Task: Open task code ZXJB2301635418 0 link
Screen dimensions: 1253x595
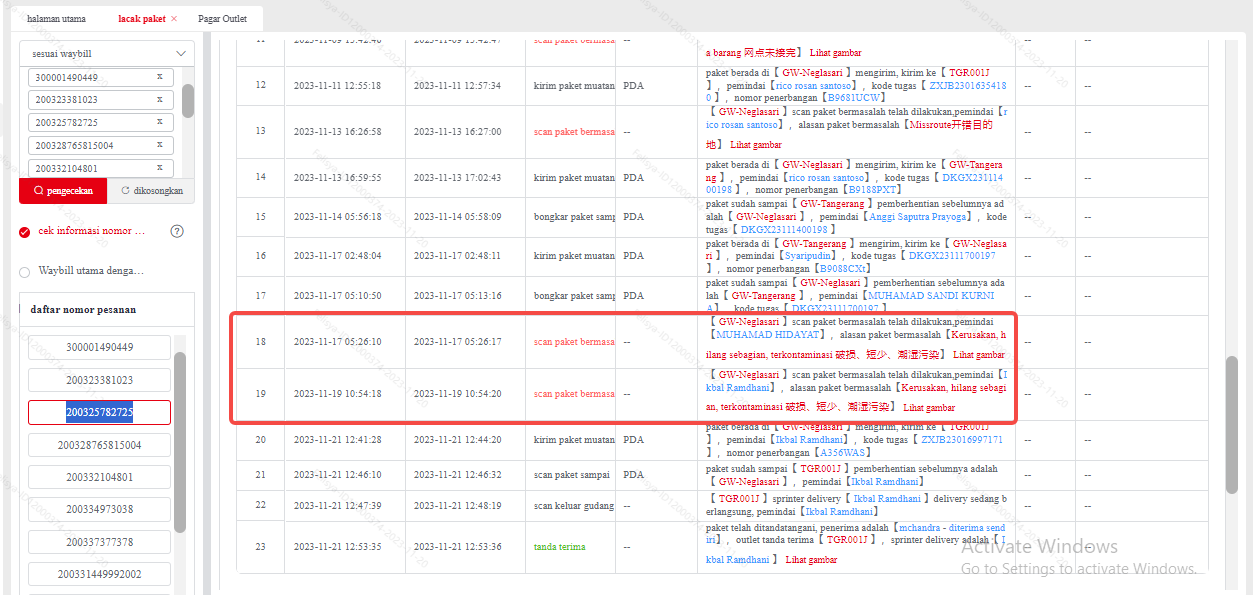Action: 969,86
